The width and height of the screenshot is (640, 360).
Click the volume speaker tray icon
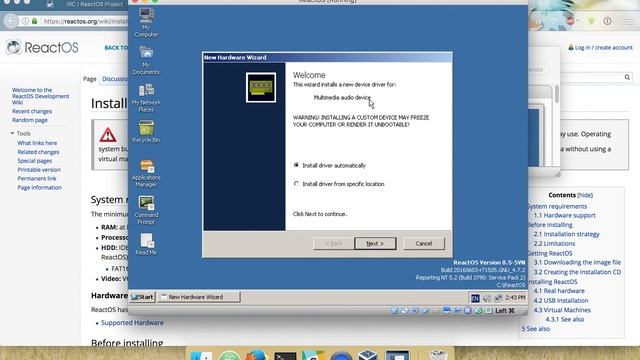click(x=487, y=298)
